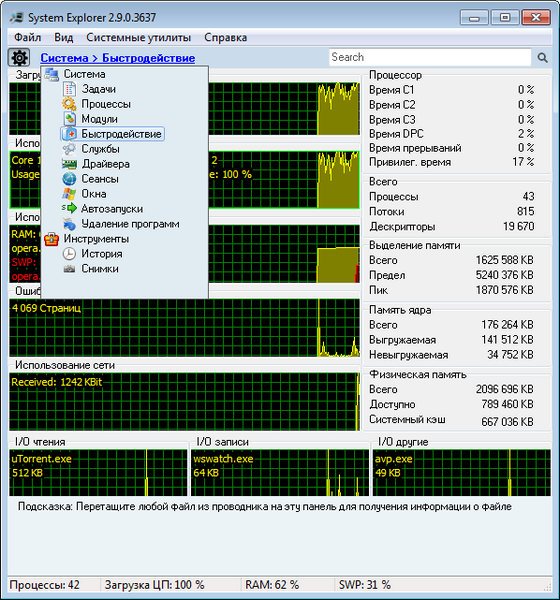Open the Справка menu
Image resolution: width=560 pixels, height=600 pixels.
tap(225, 38)
